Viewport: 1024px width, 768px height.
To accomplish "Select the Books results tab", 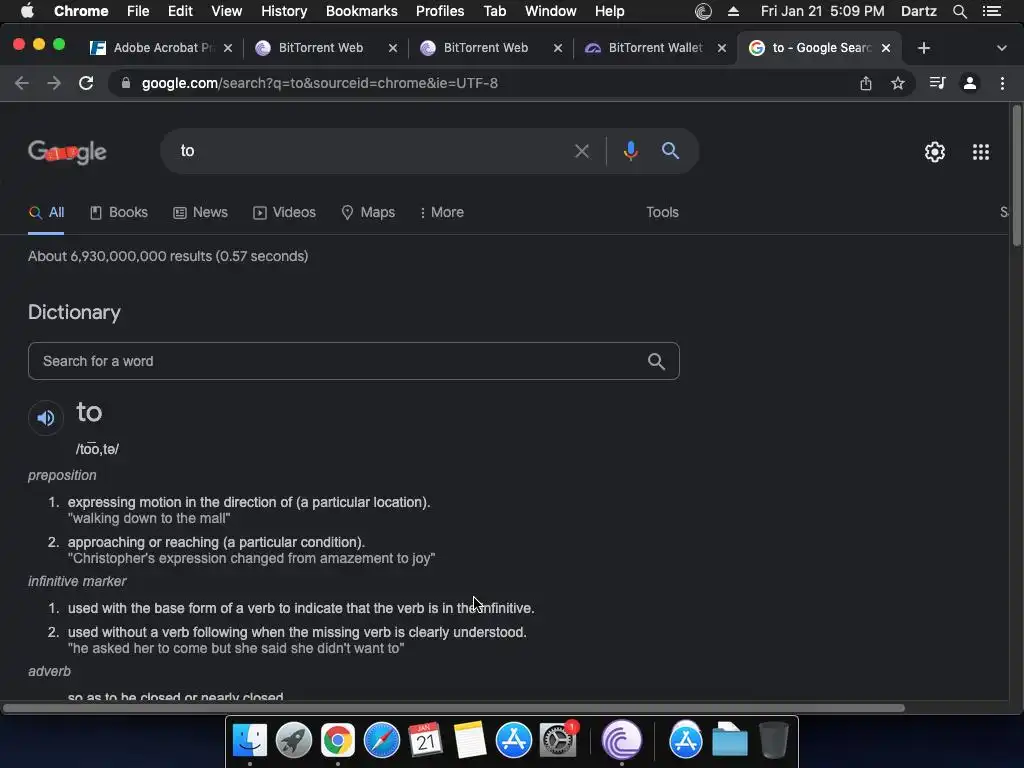I will 119,212.
